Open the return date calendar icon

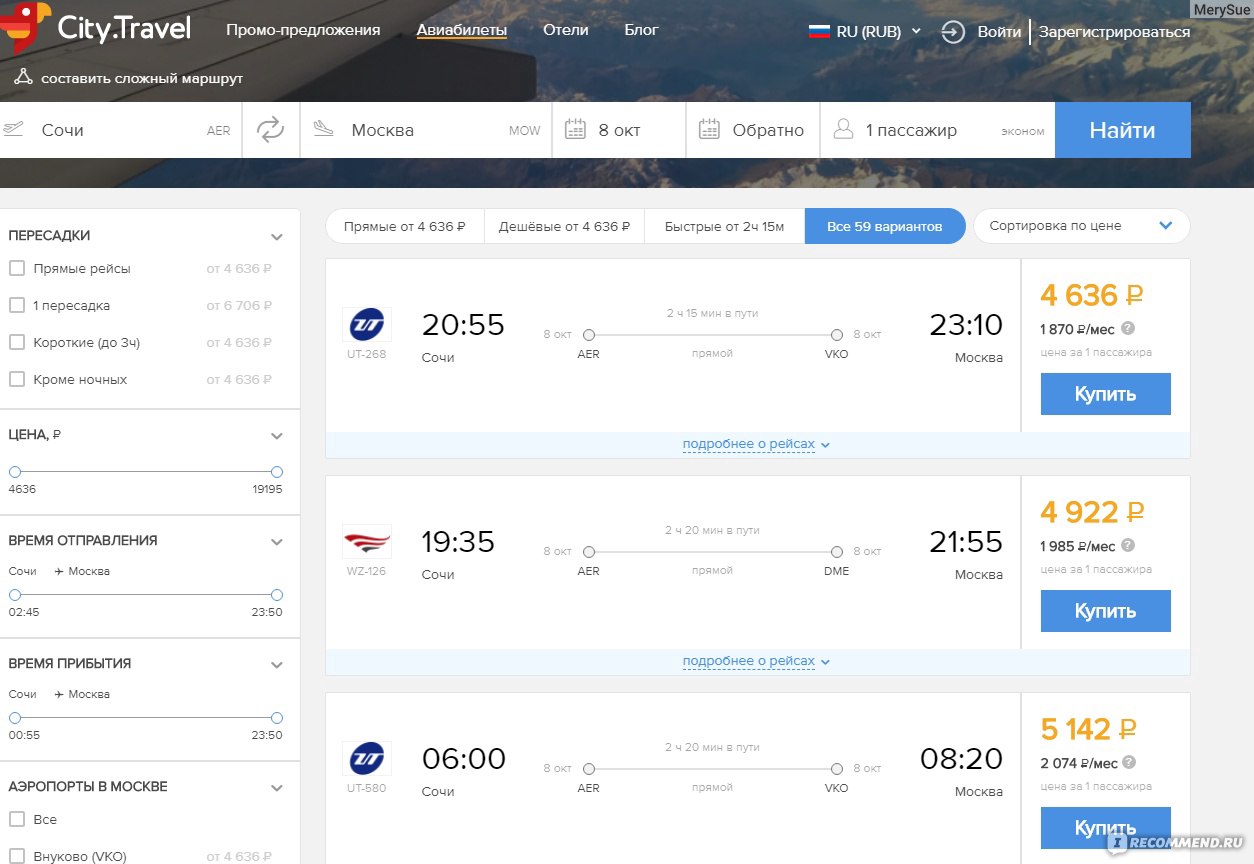[709, 129]
